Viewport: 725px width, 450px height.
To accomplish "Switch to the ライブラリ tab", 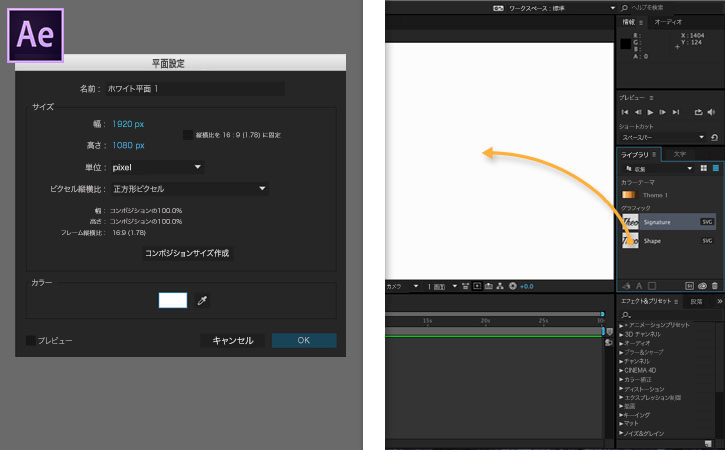I will click(x=634, y=154).
